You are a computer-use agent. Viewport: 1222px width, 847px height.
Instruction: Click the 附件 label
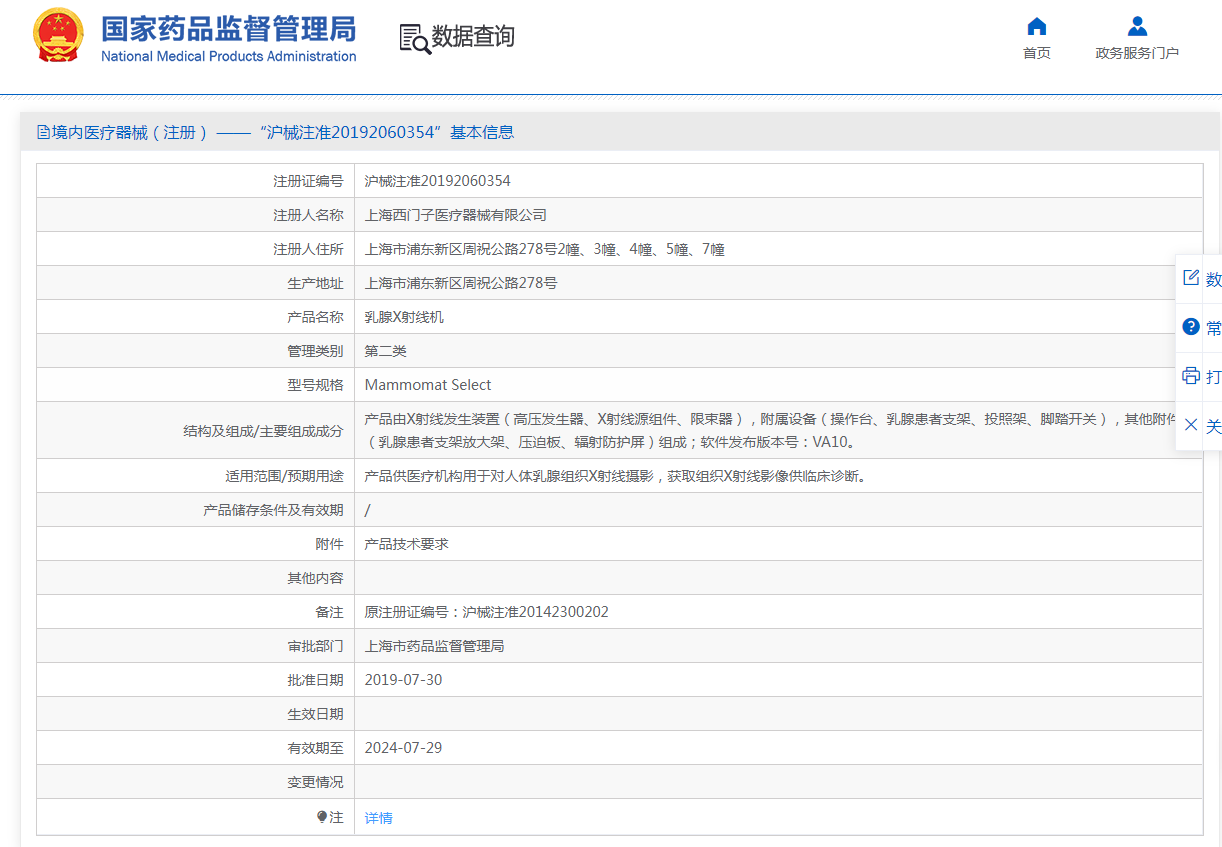pyautogui.click(x=329, y=544)
